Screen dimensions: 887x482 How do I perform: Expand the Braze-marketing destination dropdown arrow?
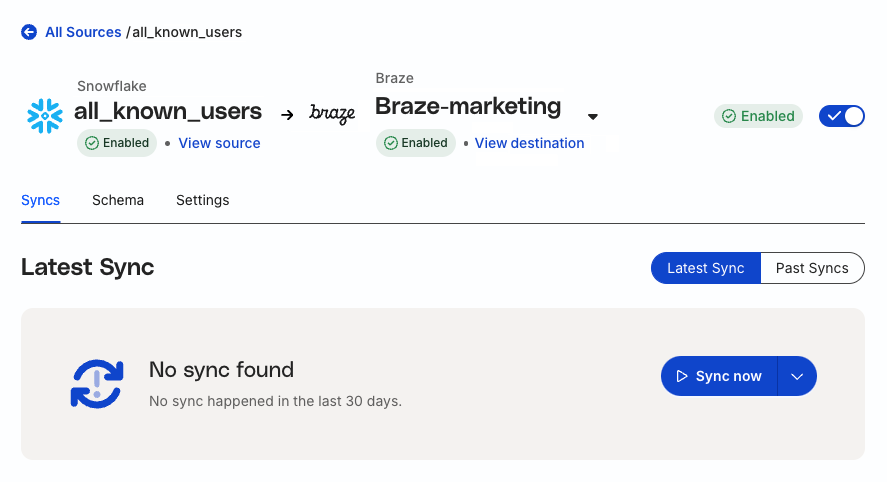(592, 117)
